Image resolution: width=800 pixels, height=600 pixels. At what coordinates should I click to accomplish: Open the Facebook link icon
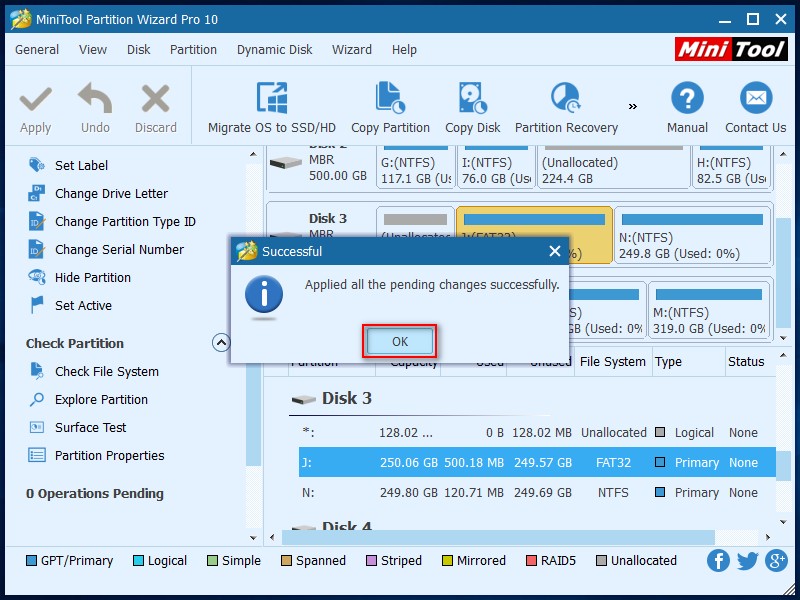pos(718,561)
